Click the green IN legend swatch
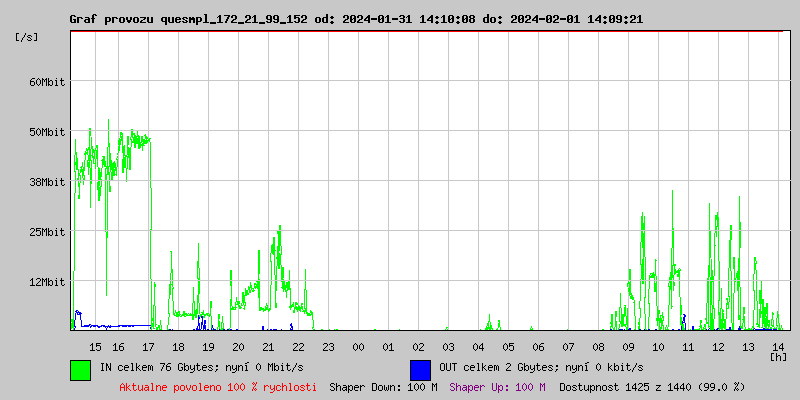 pyautogui.click(x=80, y=369)
